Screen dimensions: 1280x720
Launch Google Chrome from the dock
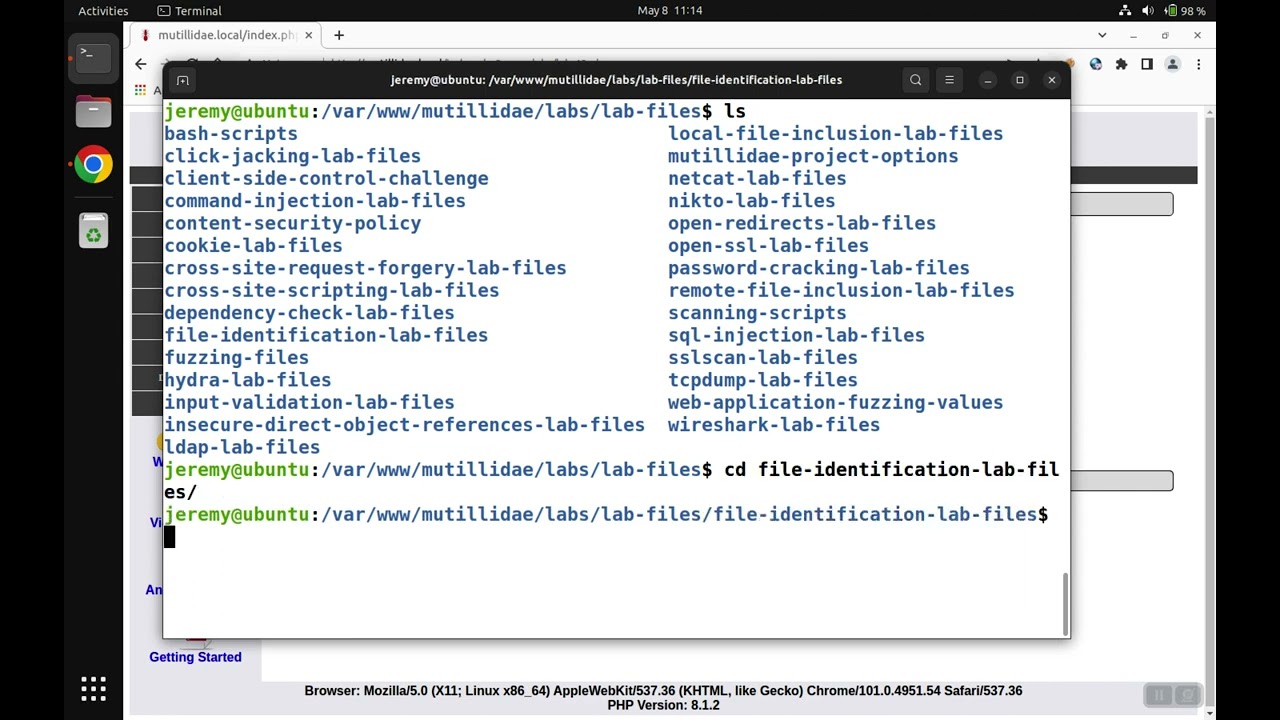[x=93, y=165]
